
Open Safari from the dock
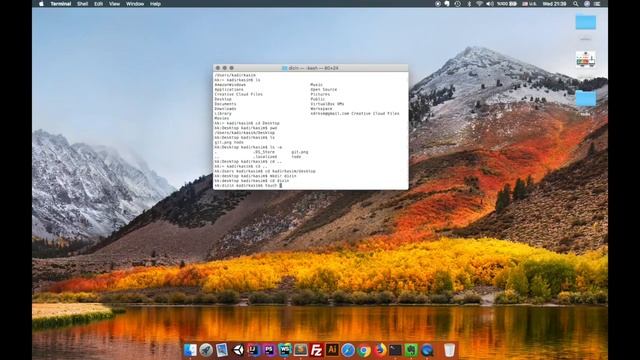click(x=348, y=350)
